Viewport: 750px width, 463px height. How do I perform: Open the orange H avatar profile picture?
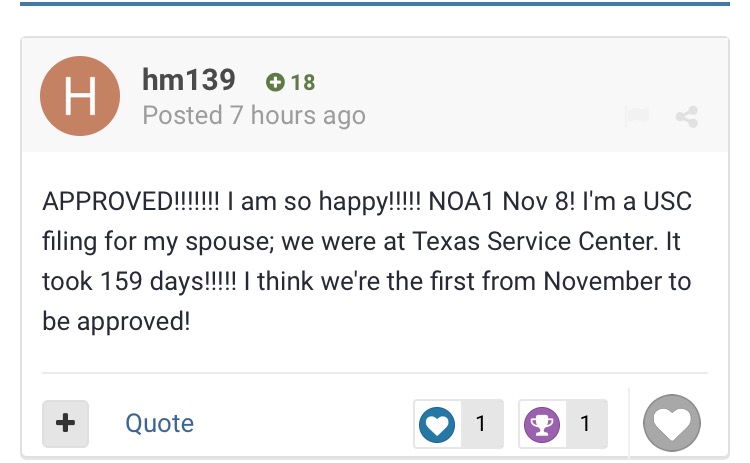coord(80,96)
